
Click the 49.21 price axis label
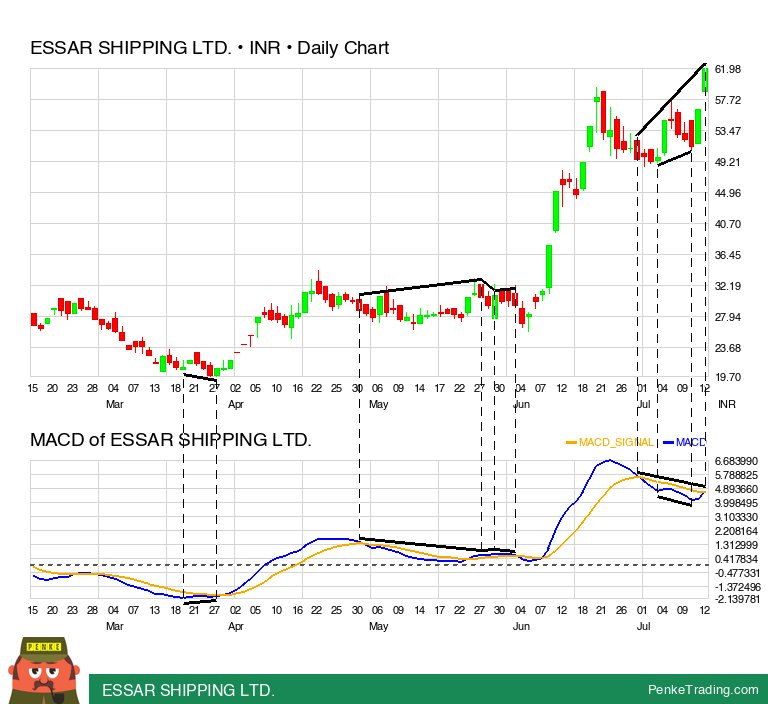click(728, 162)
